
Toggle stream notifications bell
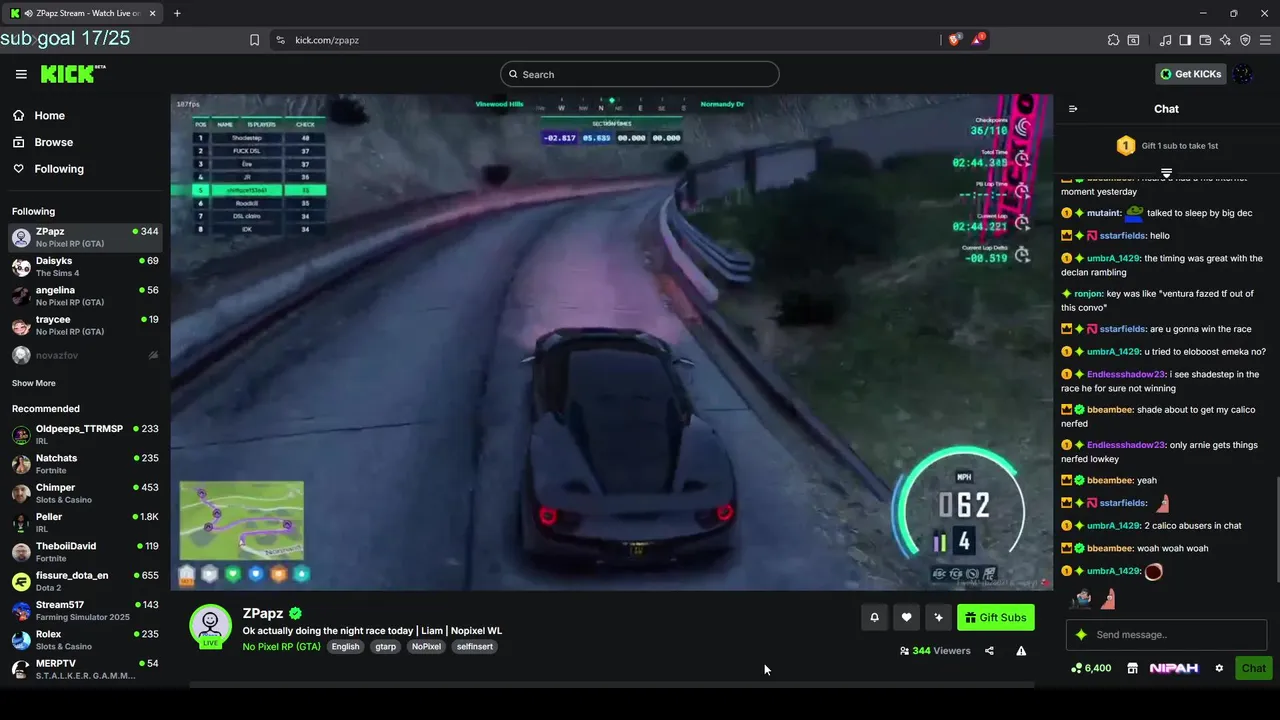coord(874,617)
